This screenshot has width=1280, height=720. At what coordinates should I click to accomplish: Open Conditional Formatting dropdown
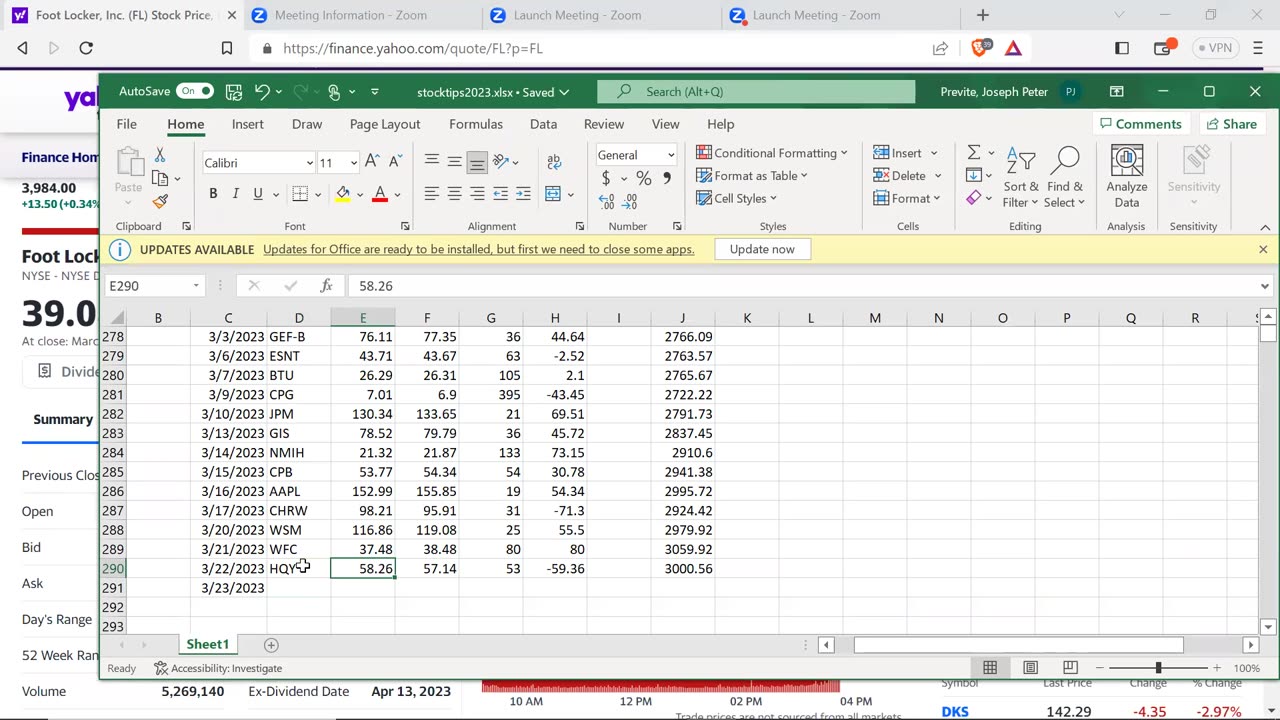click(772, 153)
